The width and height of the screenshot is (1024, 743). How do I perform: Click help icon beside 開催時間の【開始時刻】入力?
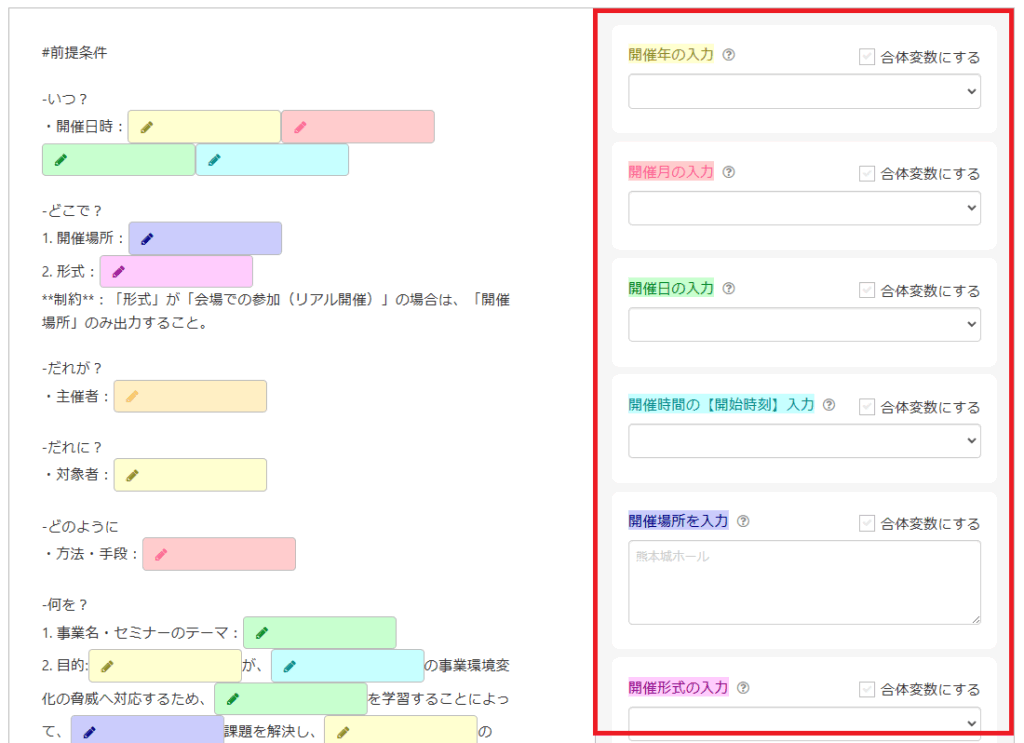click(x=829, y=405)
